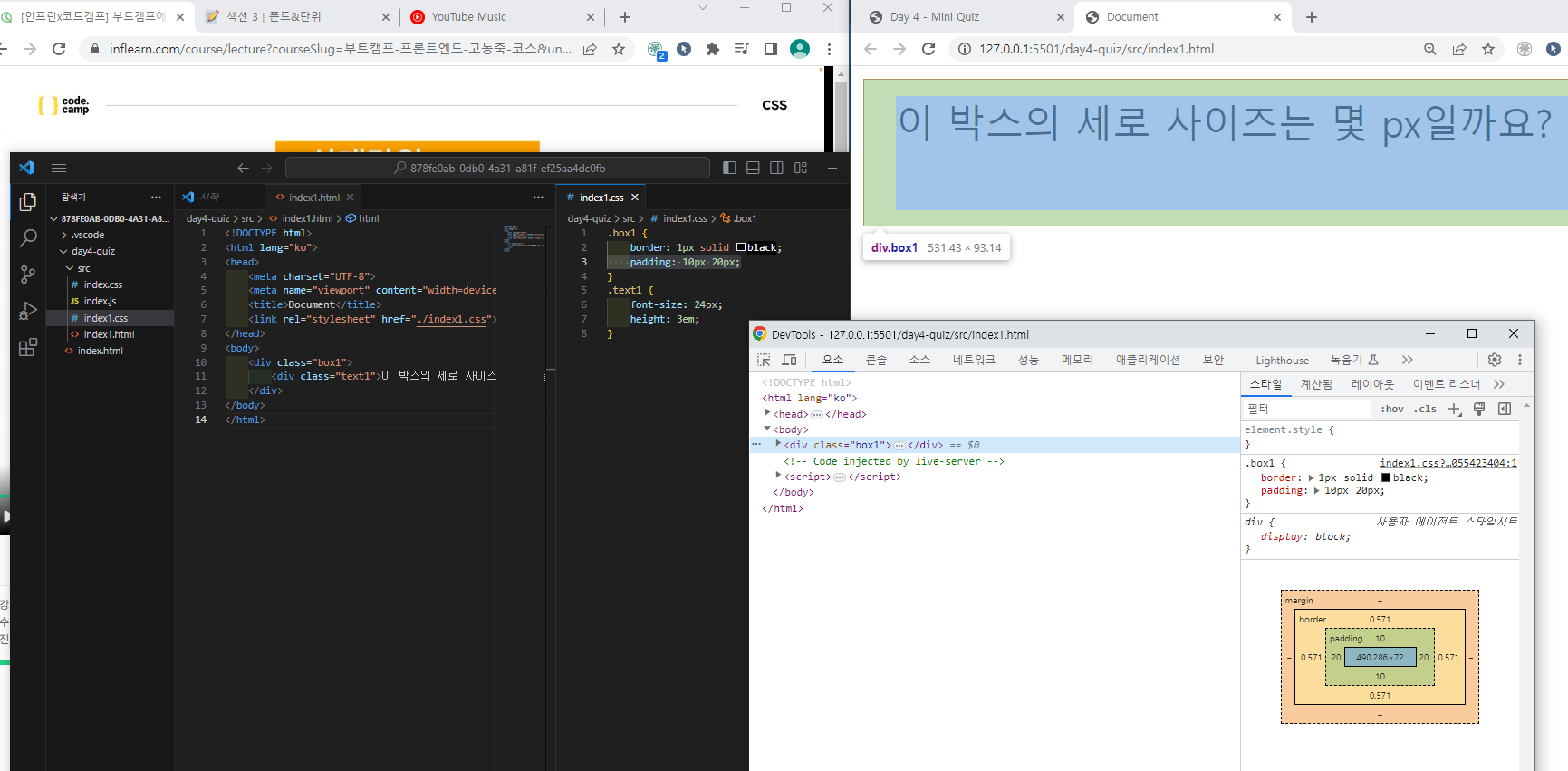This screenshot has width=1568, height=771.
Task: Toggle VS Code secondary sidebar layout icon
Action: 776,168
